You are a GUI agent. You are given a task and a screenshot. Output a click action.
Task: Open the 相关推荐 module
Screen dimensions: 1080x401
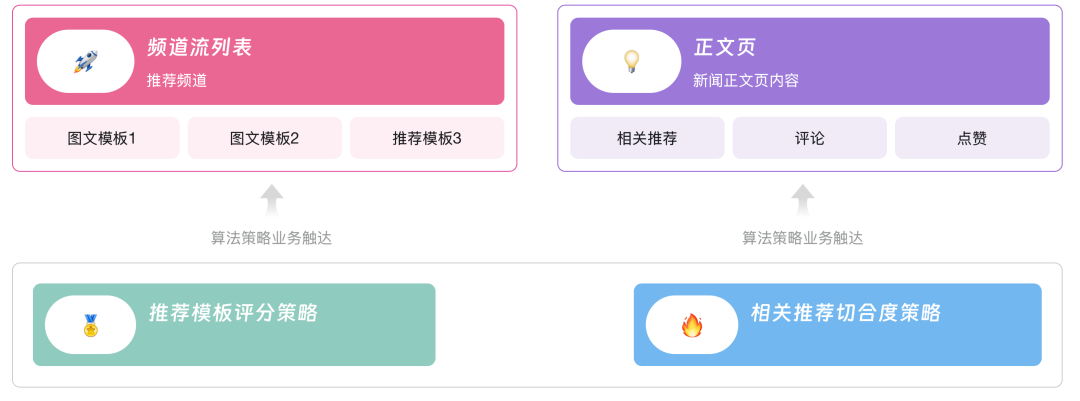click(x=647, y=138)
